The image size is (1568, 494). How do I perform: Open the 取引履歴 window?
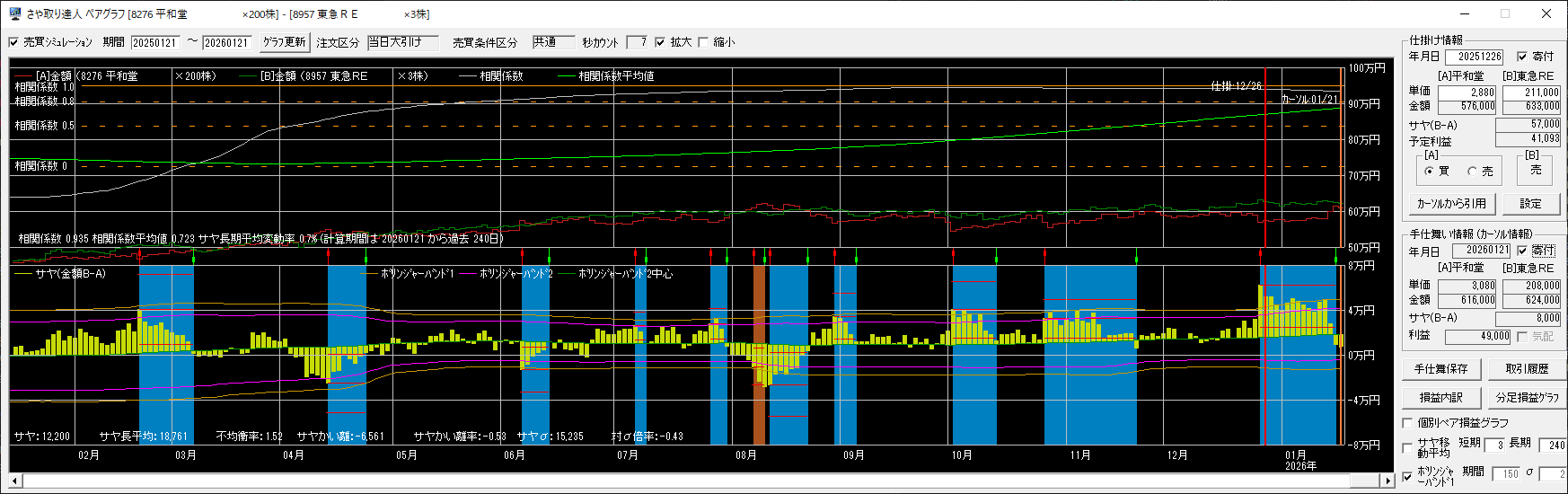1527,368
